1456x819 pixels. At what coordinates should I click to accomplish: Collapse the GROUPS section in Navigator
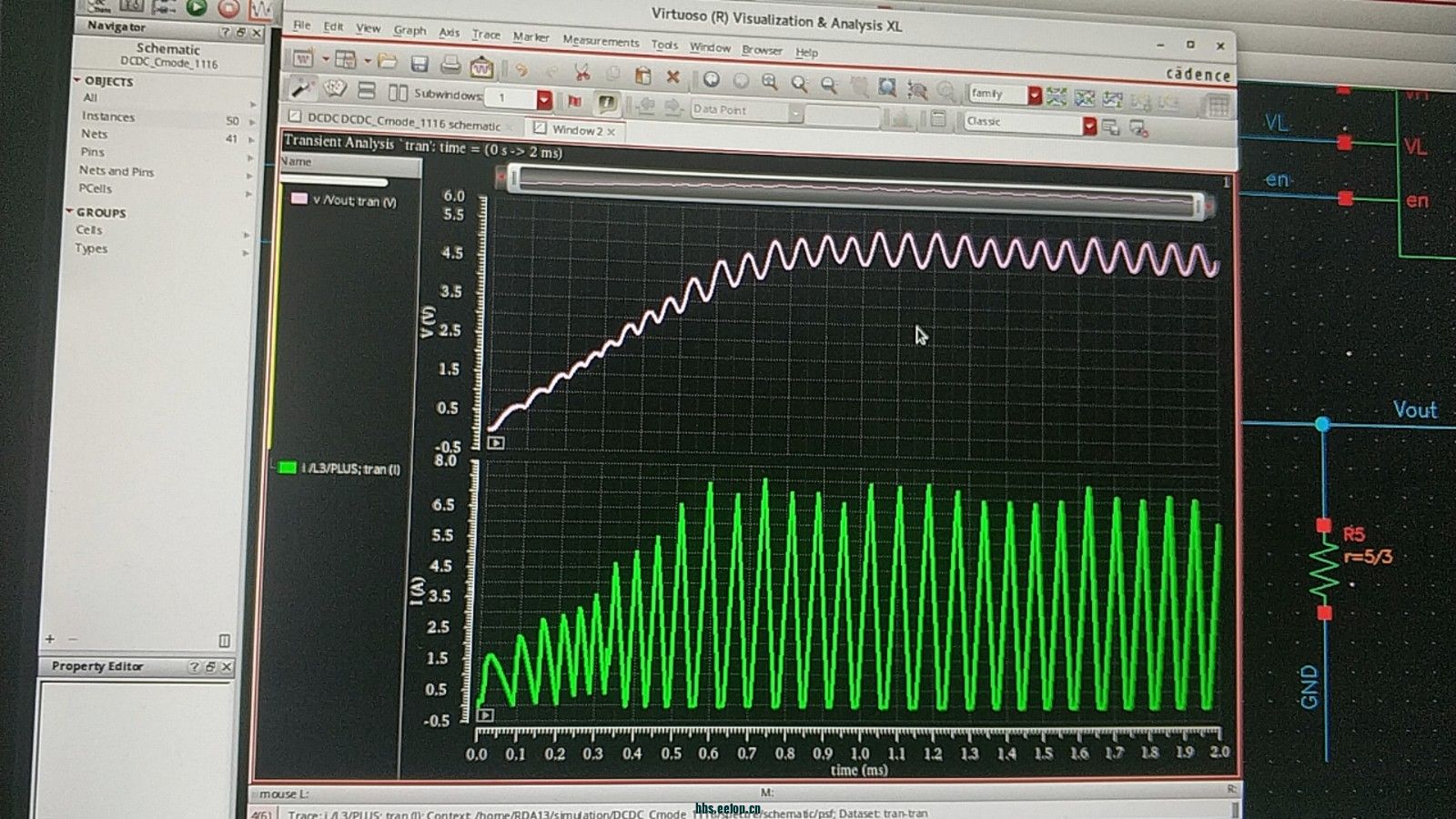[69, 211]
